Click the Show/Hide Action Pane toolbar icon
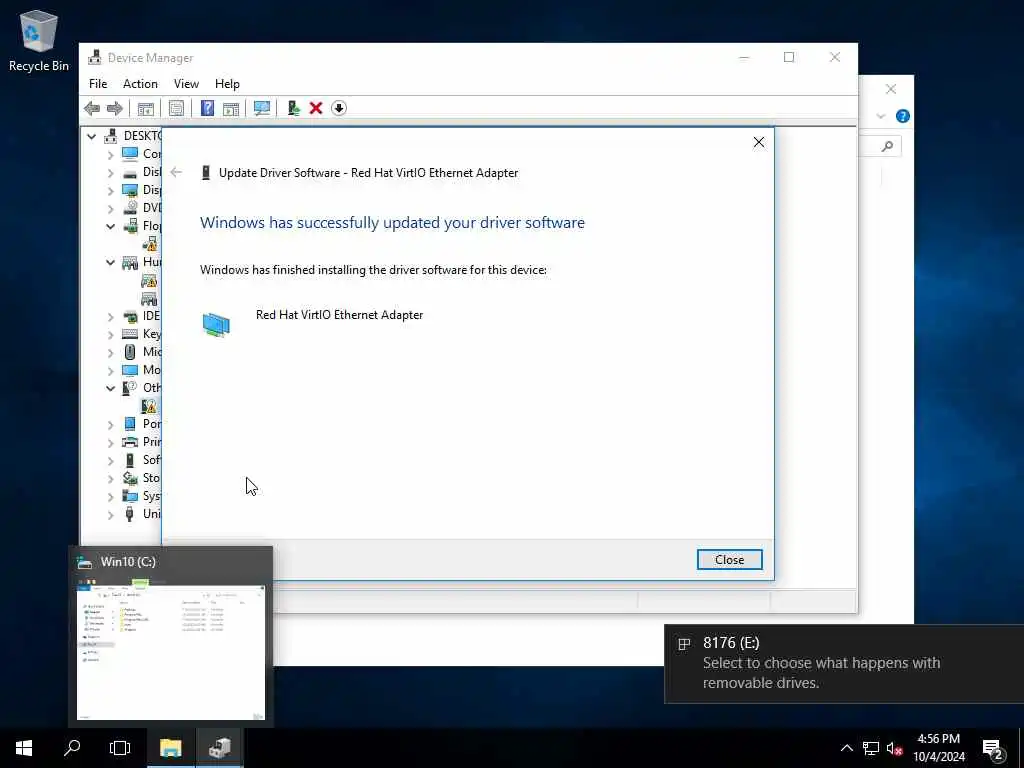This screenshot has height=768, width=1024. 231,108
